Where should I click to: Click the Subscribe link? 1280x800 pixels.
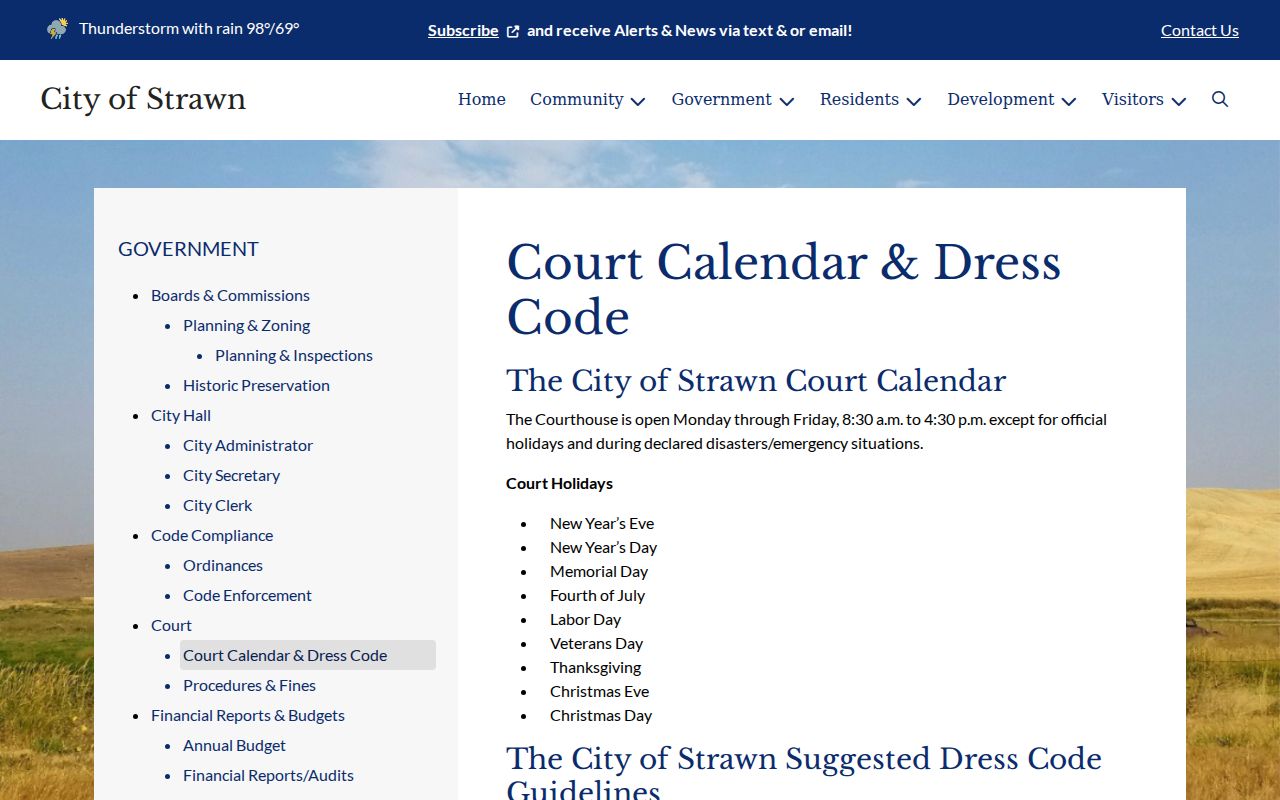463,30
